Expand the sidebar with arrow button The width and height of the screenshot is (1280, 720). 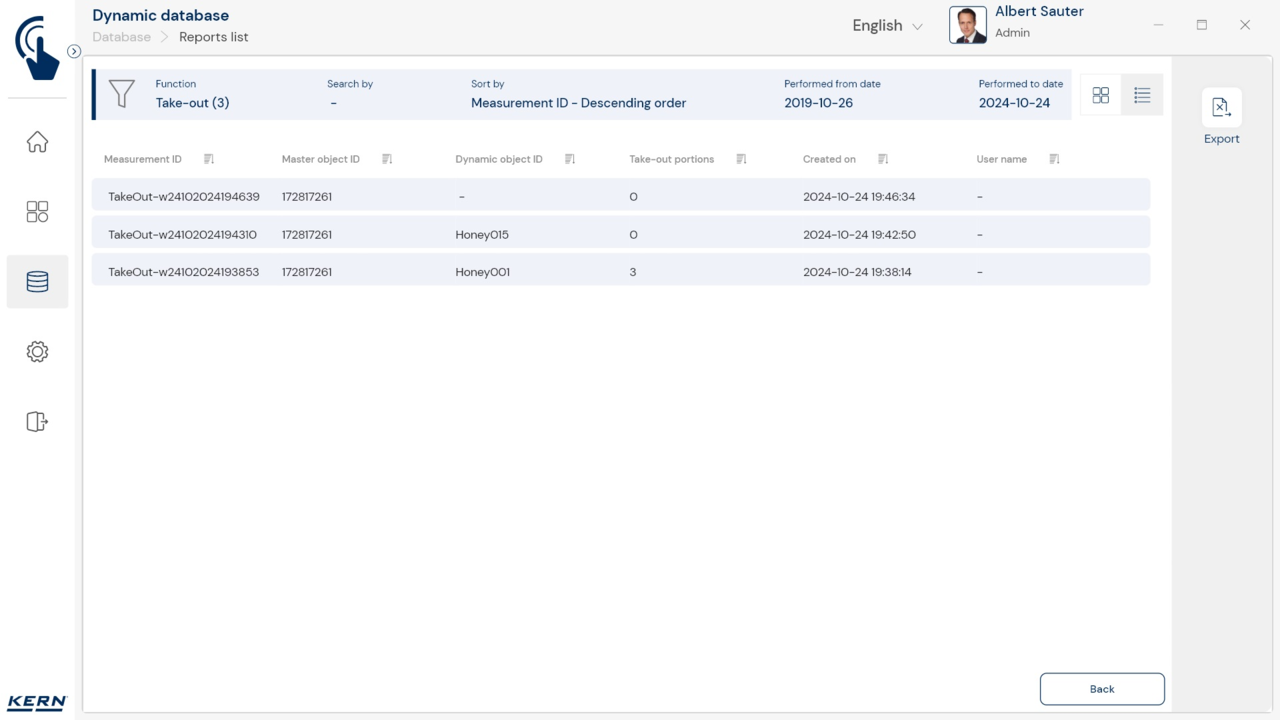[74, 51]
